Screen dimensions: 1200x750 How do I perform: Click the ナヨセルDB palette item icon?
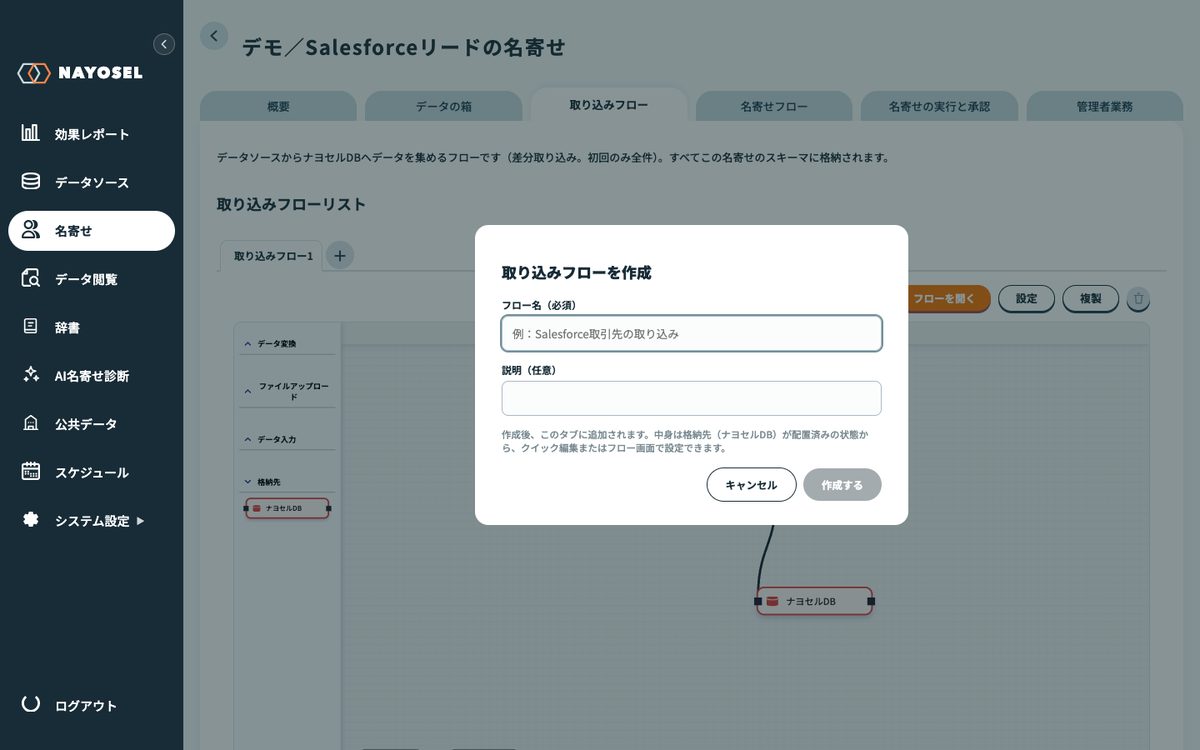(x=257, y=509)
